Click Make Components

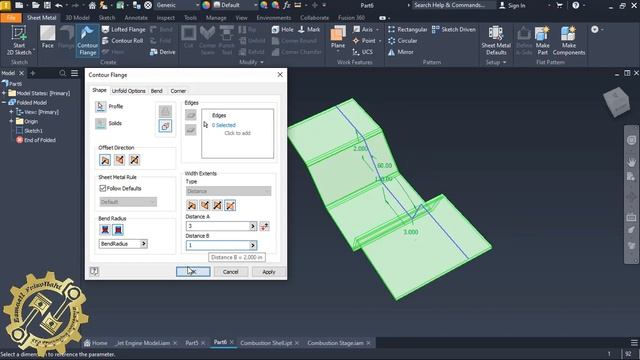569,40
